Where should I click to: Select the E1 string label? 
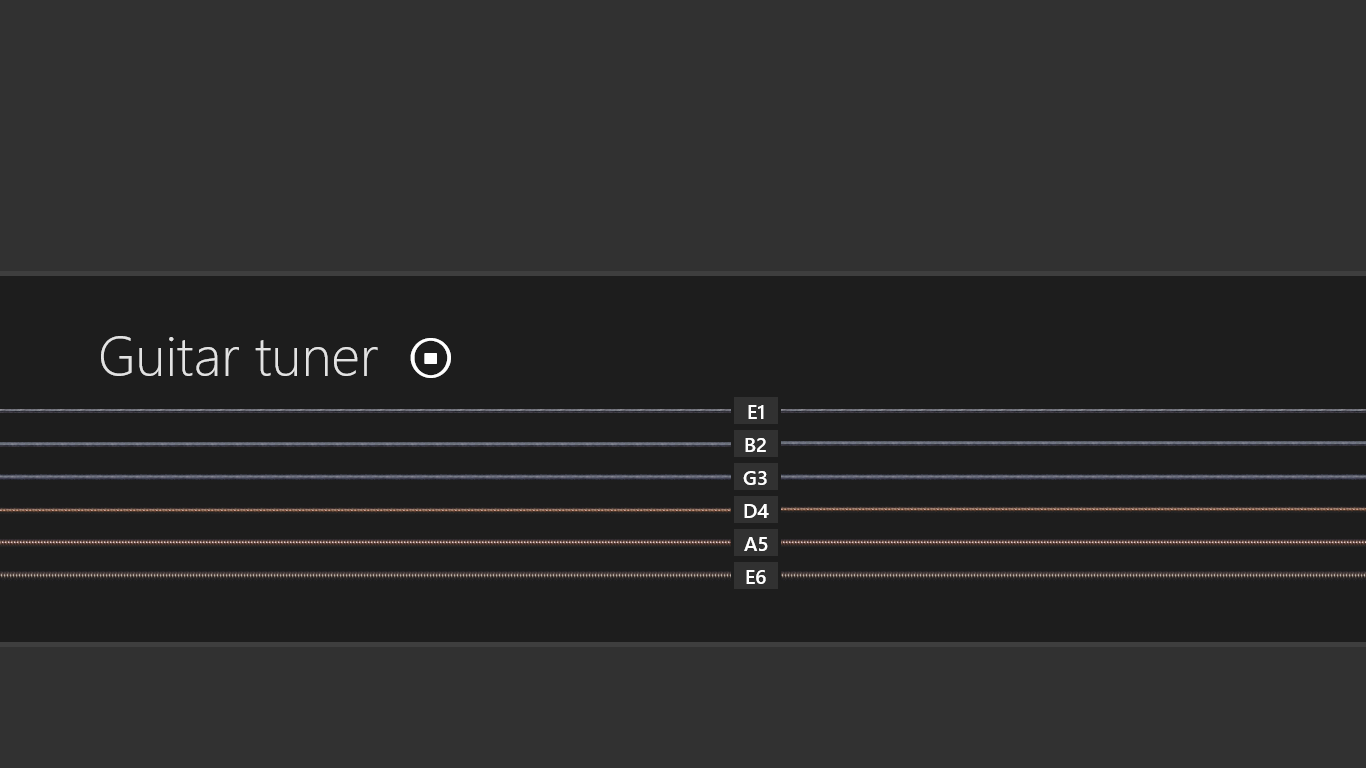pos(756,411)
